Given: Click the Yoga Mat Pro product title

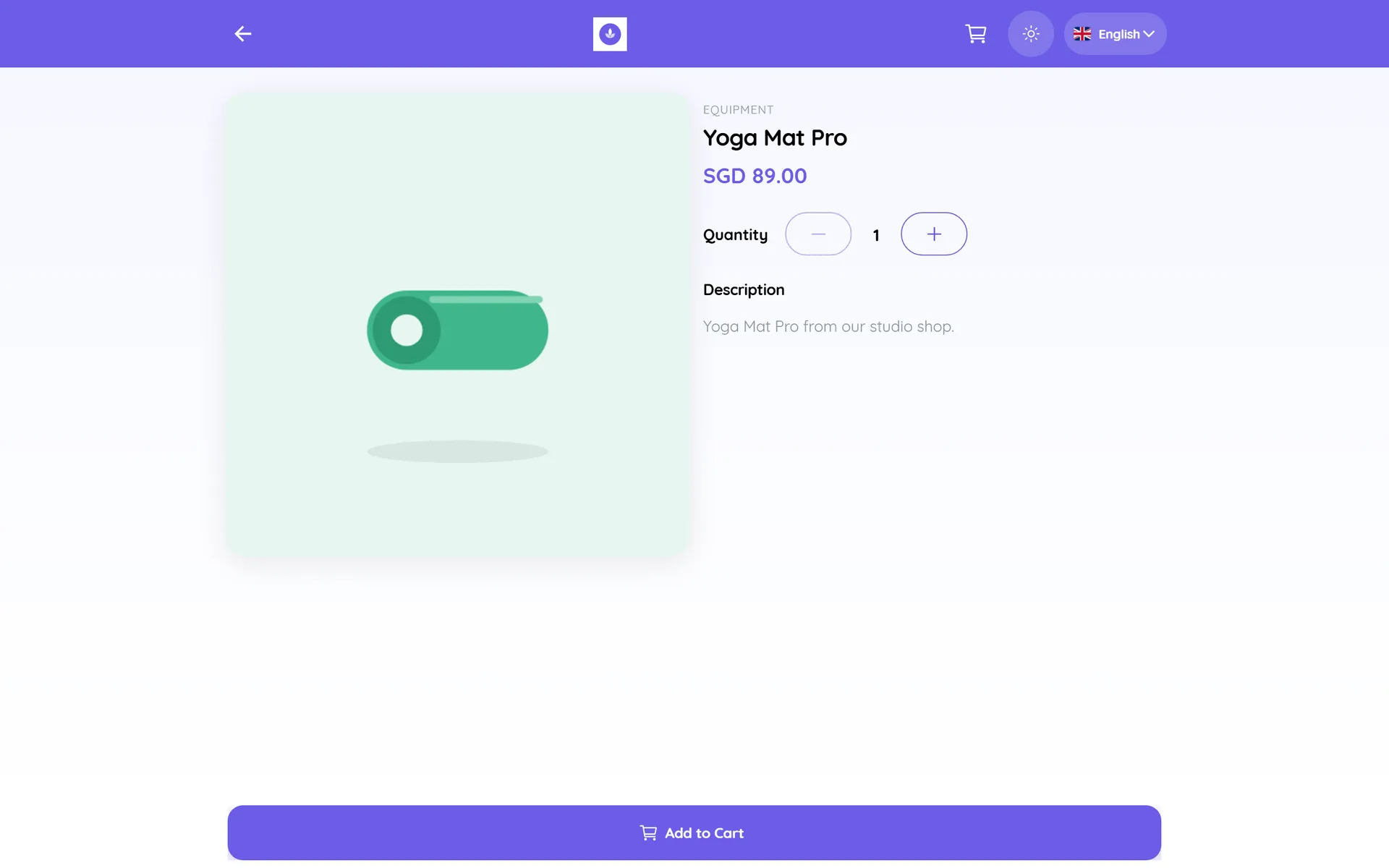Looking at the screenshot, I should (x=775, y=137).
